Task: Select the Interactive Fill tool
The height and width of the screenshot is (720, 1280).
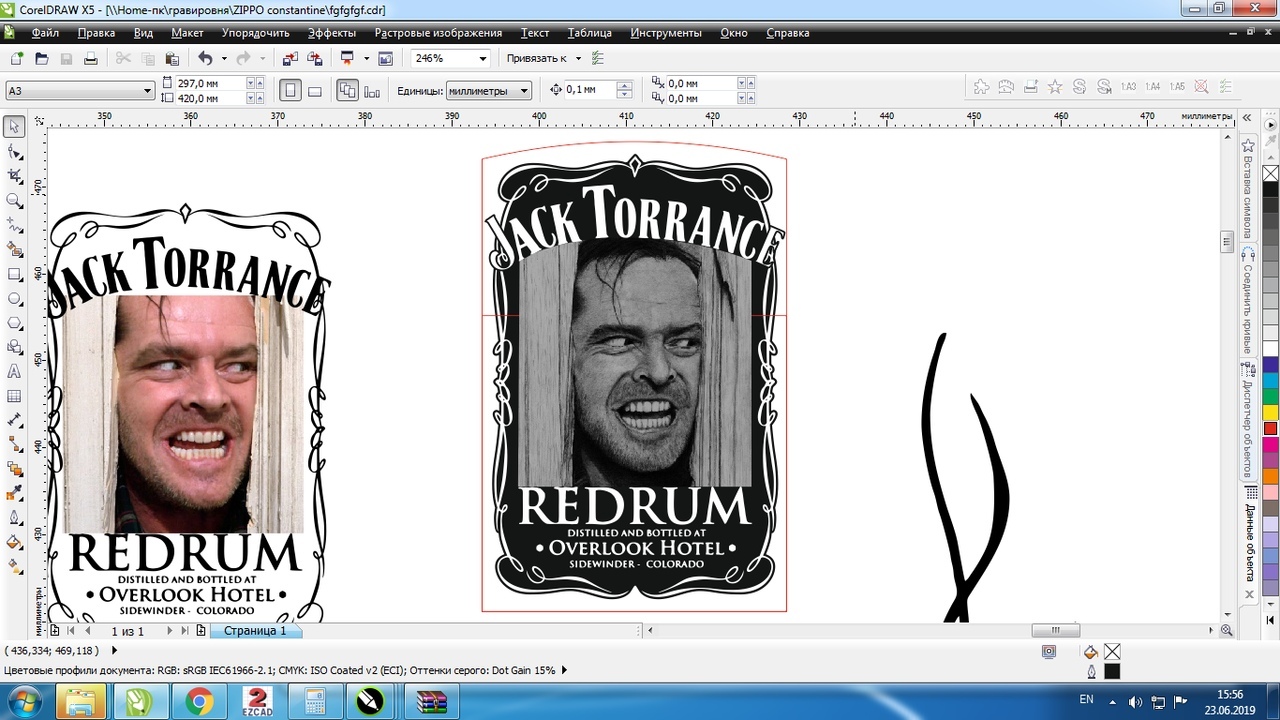Action: coord(14,567)
